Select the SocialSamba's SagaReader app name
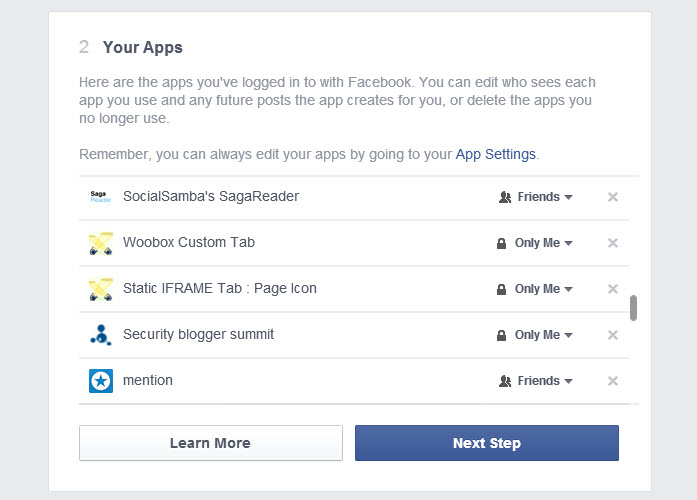 [211, 196]
